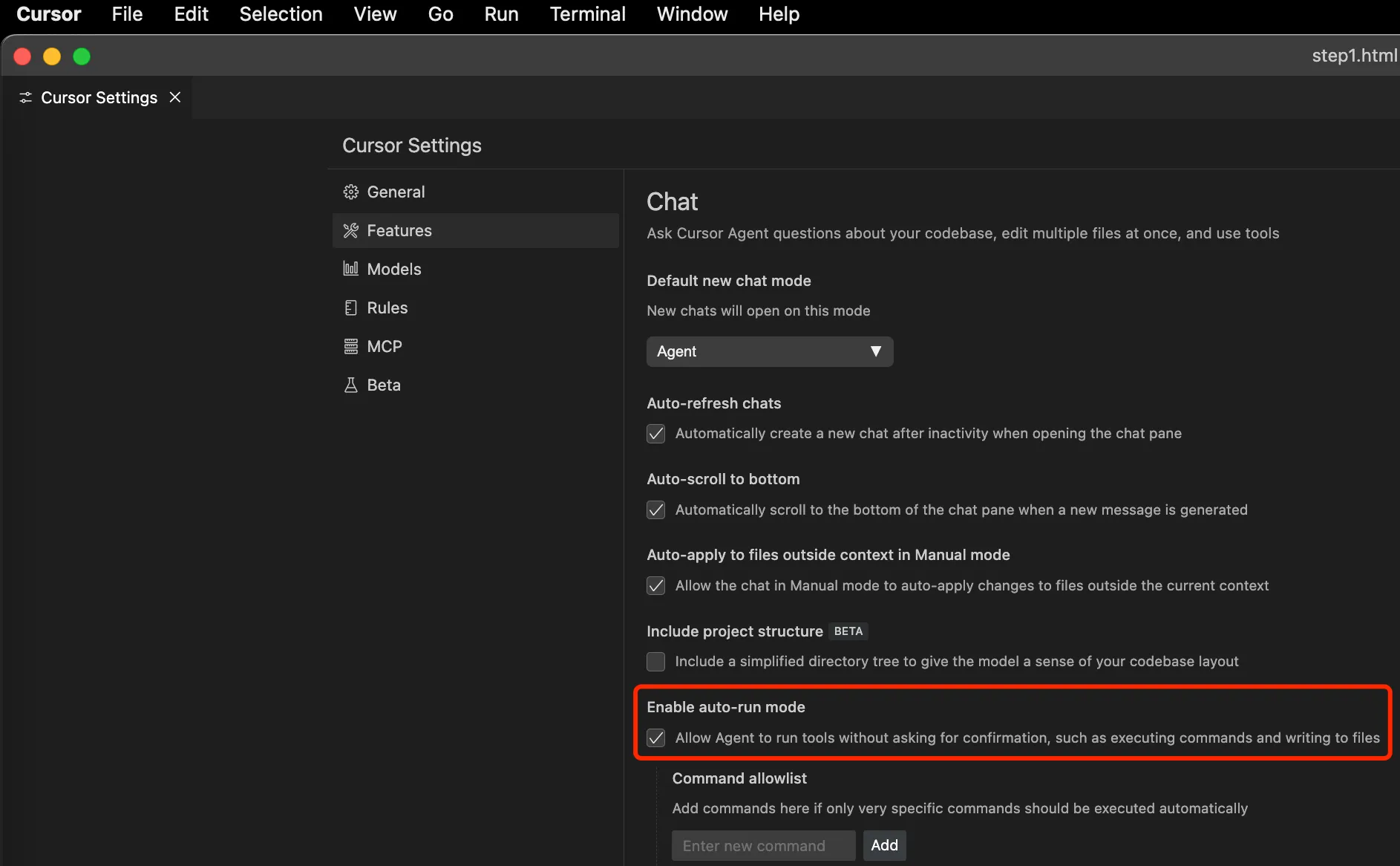This screenshot has height=866, width=1400.
Task: Close the Cursor Settings tab
Action: (x=175, y=97)
